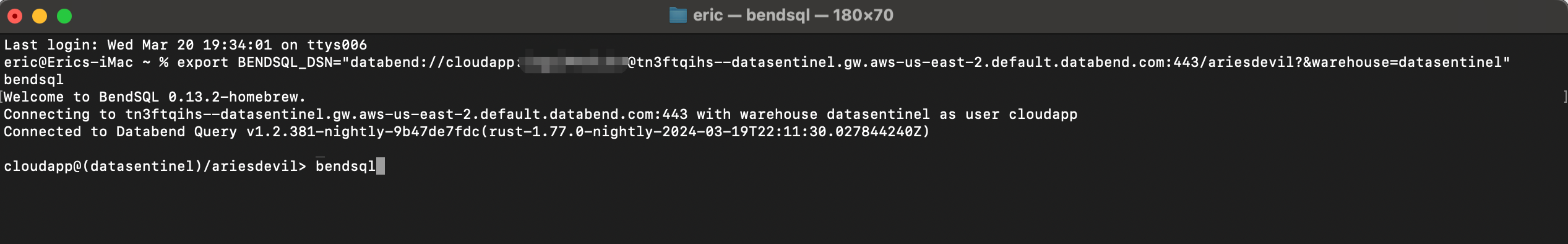Image resolution: width=1568 pixels, height=244 pixels.
Task: Click the right mark bracket at window edge
Action: (1566, 97)
